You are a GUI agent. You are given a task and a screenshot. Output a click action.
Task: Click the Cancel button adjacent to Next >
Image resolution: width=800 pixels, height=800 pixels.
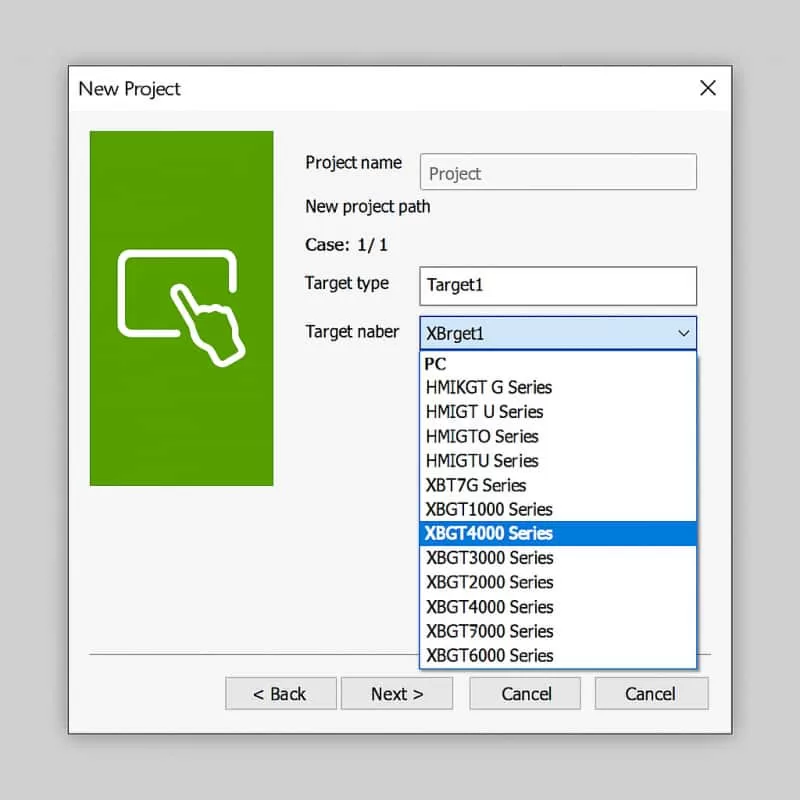point(526,693)
